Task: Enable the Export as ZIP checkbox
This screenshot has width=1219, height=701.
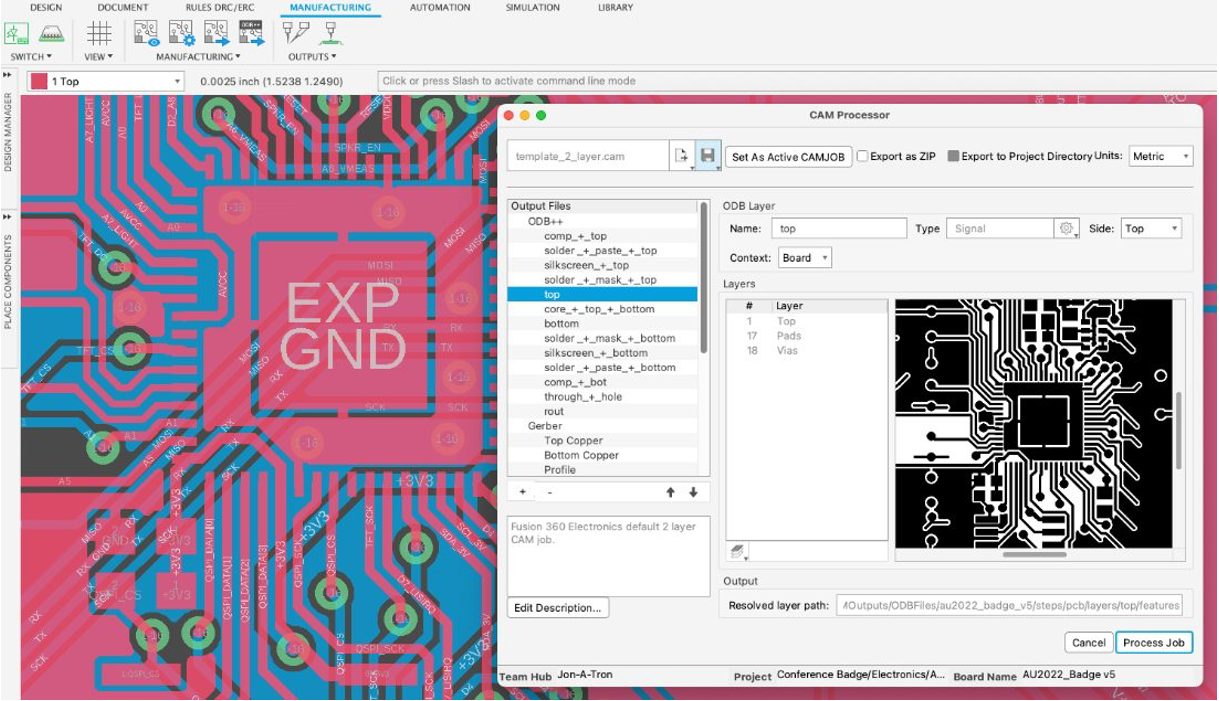Action: (x=863, y=157)
